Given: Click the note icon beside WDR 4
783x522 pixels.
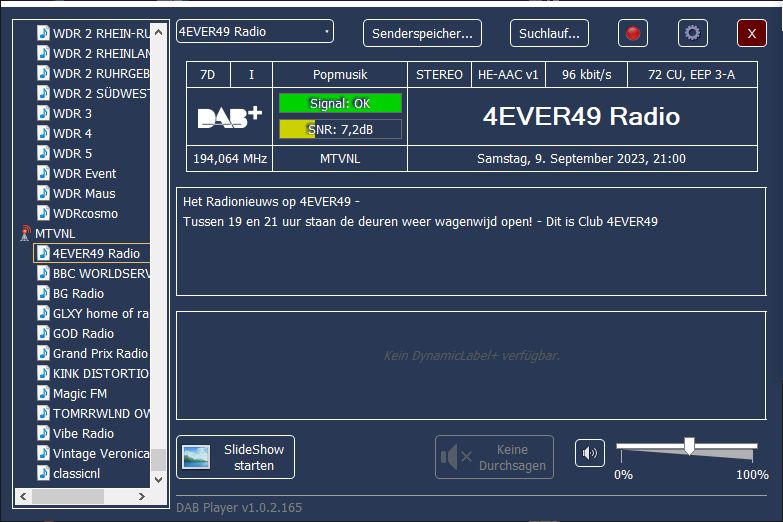Looking at the screenshot, I should coord(43,133).
